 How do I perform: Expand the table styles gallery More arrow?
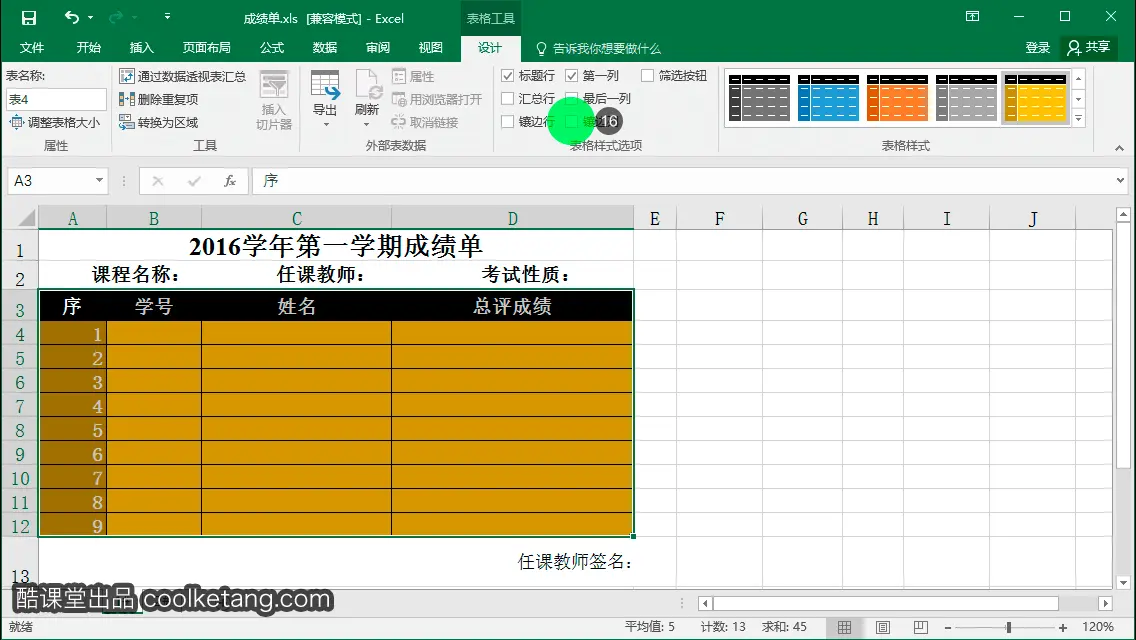[1079, 119]
